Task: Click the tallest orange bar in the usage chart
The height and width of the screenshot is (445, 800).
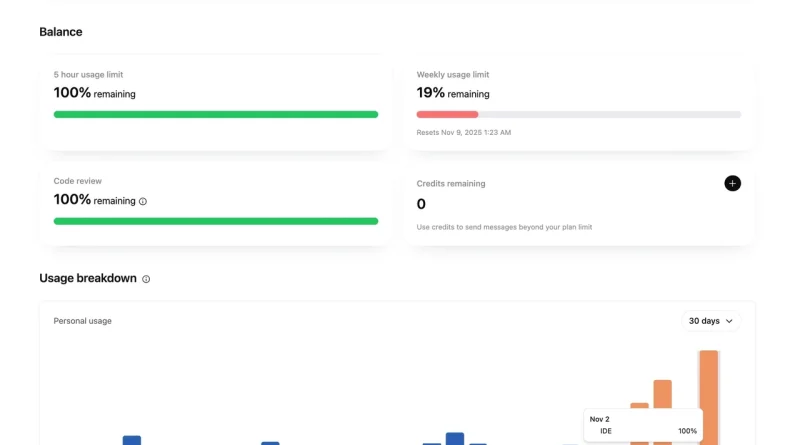Action: tap(709, 398)
